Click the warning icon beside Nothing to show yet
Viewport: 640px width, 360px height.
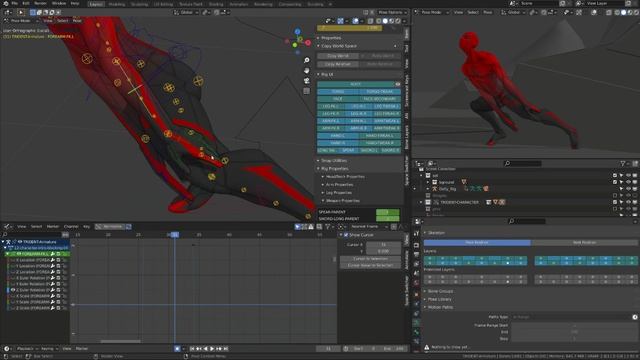(x=427, y=347)
